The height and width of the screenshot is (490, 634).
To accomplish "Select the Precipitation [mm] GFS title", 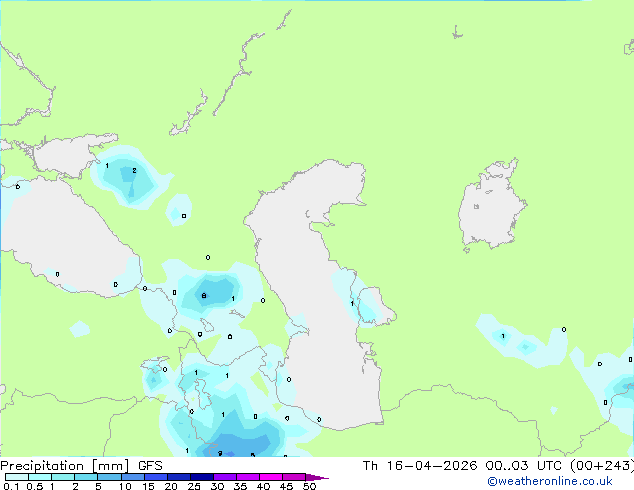I will 81,466.
